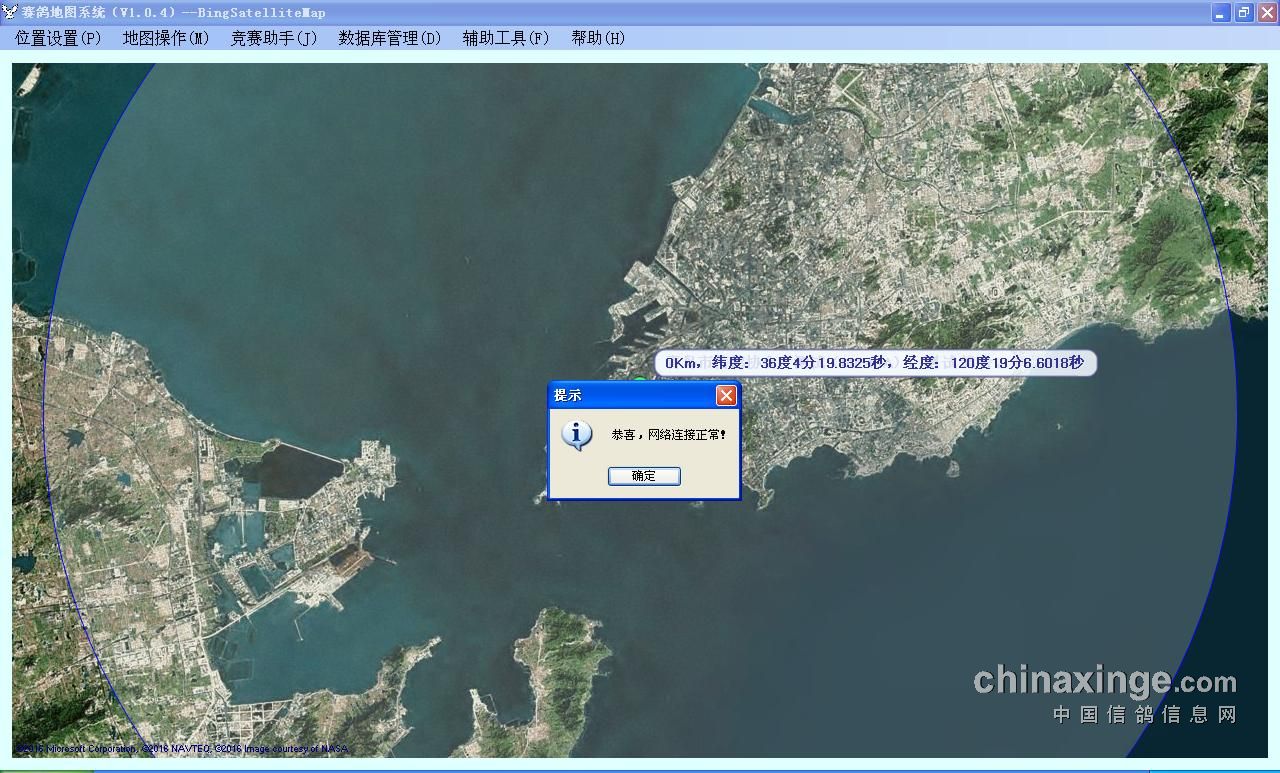This screenshot has height=773, width=1280.
Task: Close the 赛鸽地图系统 window
Action: 1267,12
